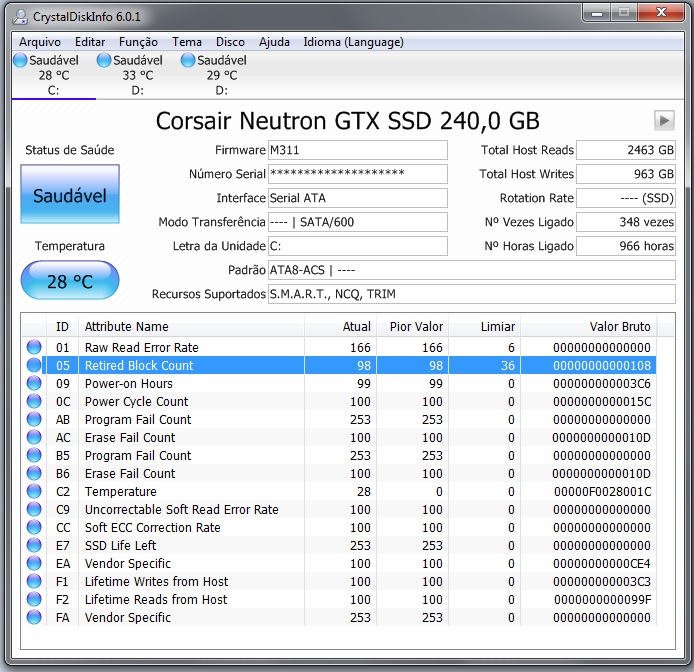Click the Total Host Writes 963 GB value
This screenshot has width=694, height=672.
point(626,174)
